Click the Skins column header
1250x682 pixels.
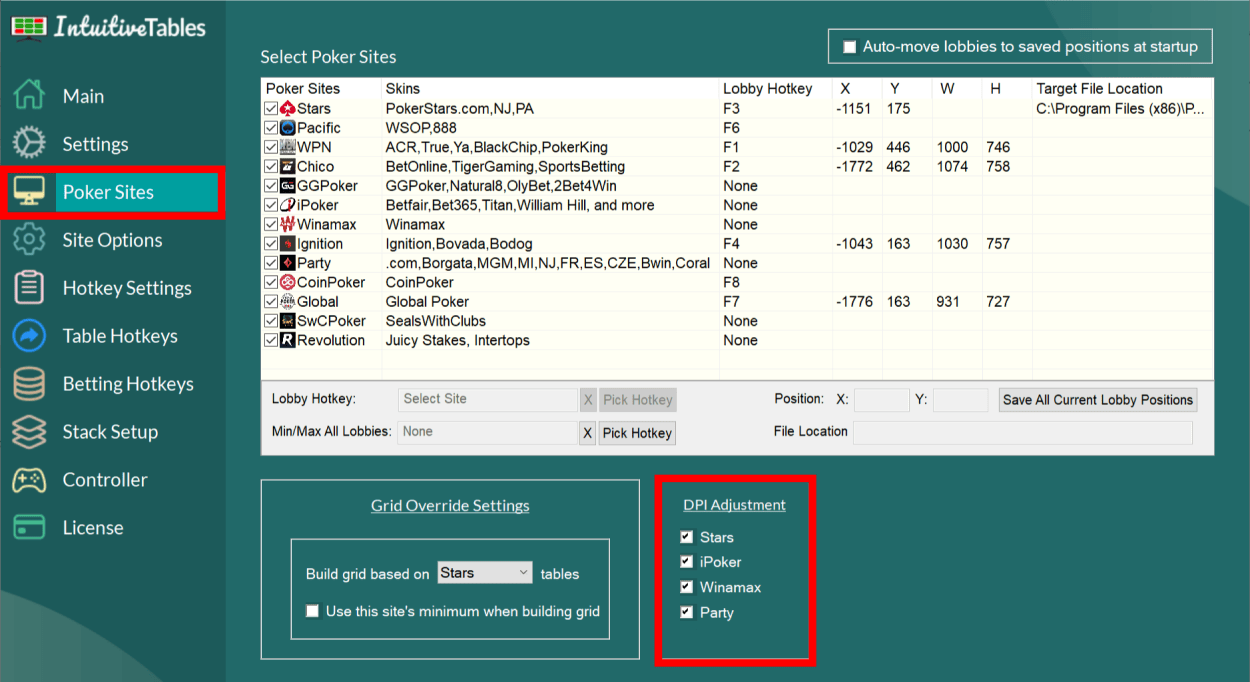(x=403, y=89)
